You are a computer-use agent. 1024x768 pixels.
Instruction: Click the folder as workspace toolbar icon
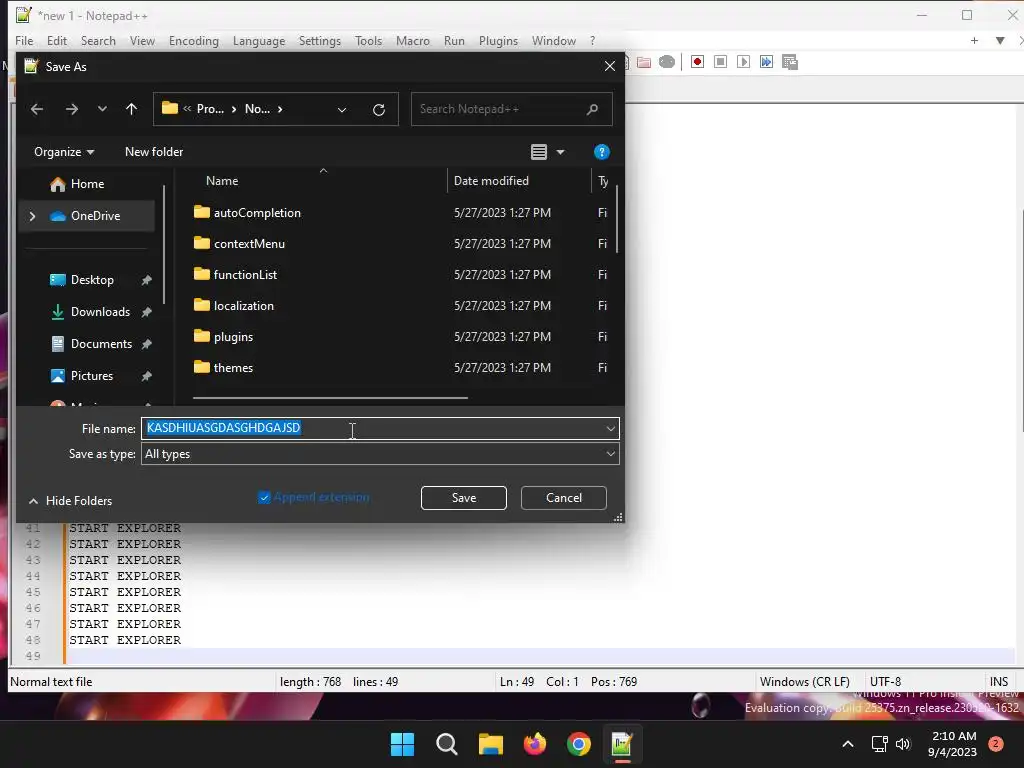click(x=644, y=62)
